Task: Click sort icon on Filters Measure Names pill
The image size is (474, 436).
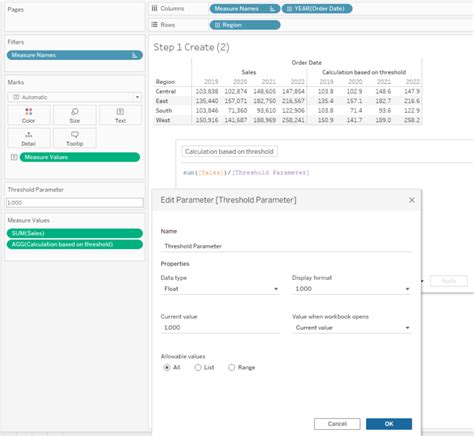Action: 134,55
